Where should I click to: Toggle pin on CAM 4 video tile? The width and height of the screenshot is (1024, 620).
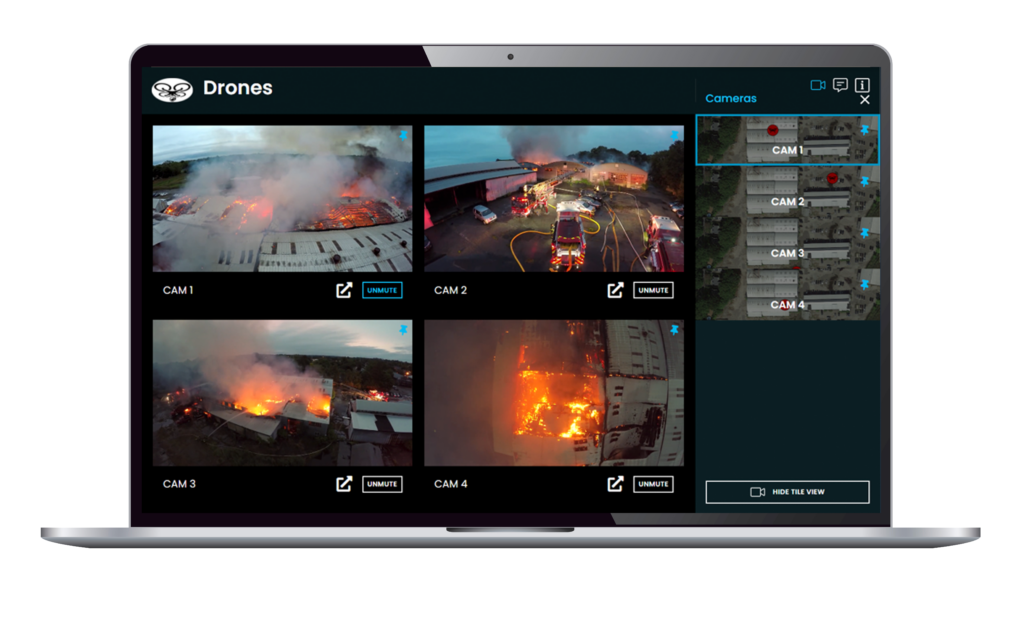(x=675, y=330)
